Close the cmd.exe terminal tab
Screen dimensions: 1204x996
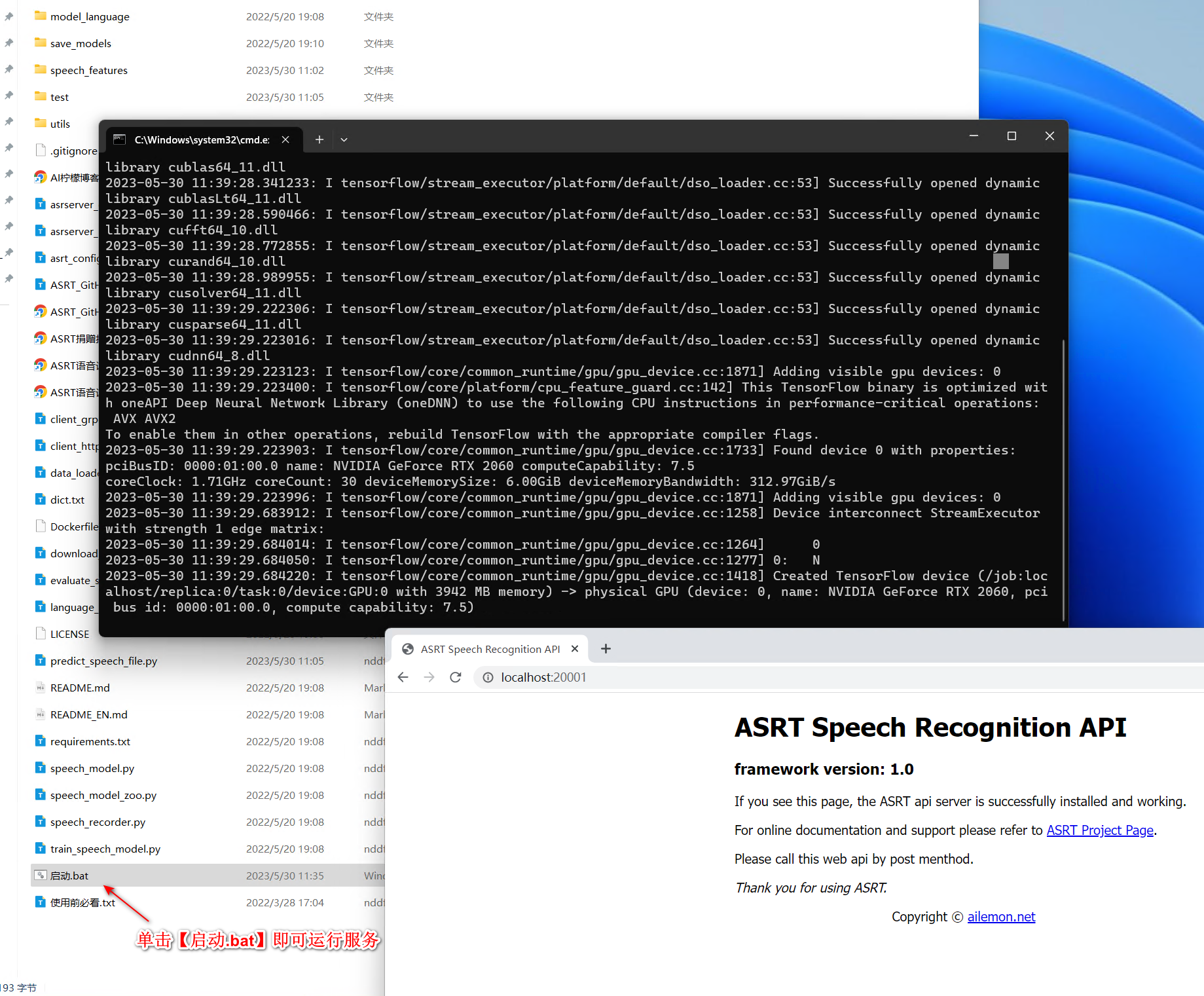(x=285, y=139)
